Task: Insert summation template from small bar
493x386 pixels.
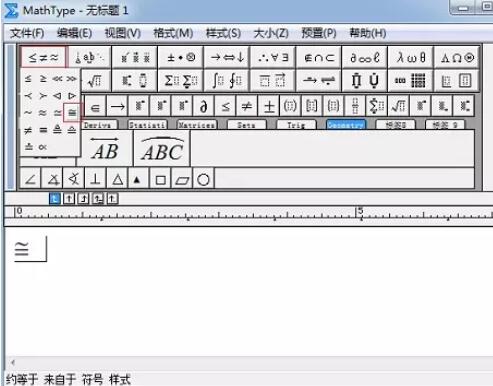Action: (x=377, y=107)
